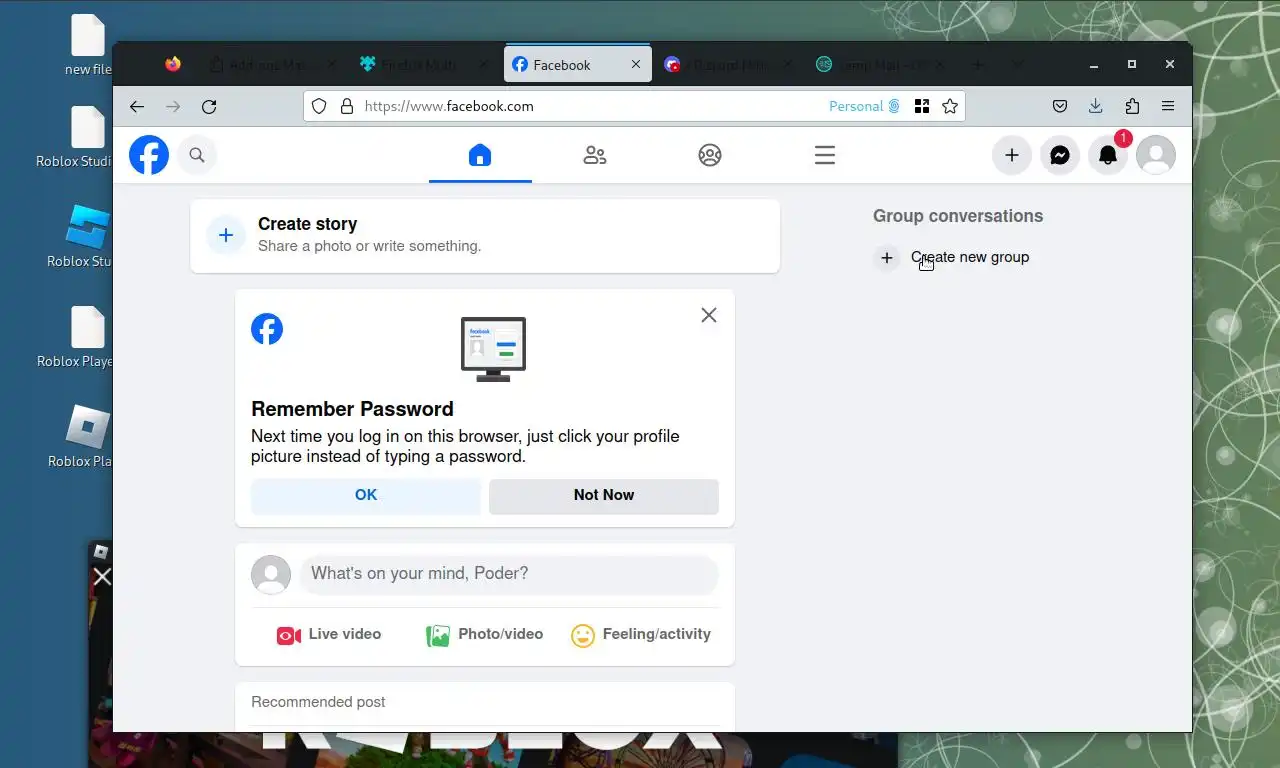
Task: Click the shield tracking protection icon
Action: pyautogui.click(x=319, y=106)
